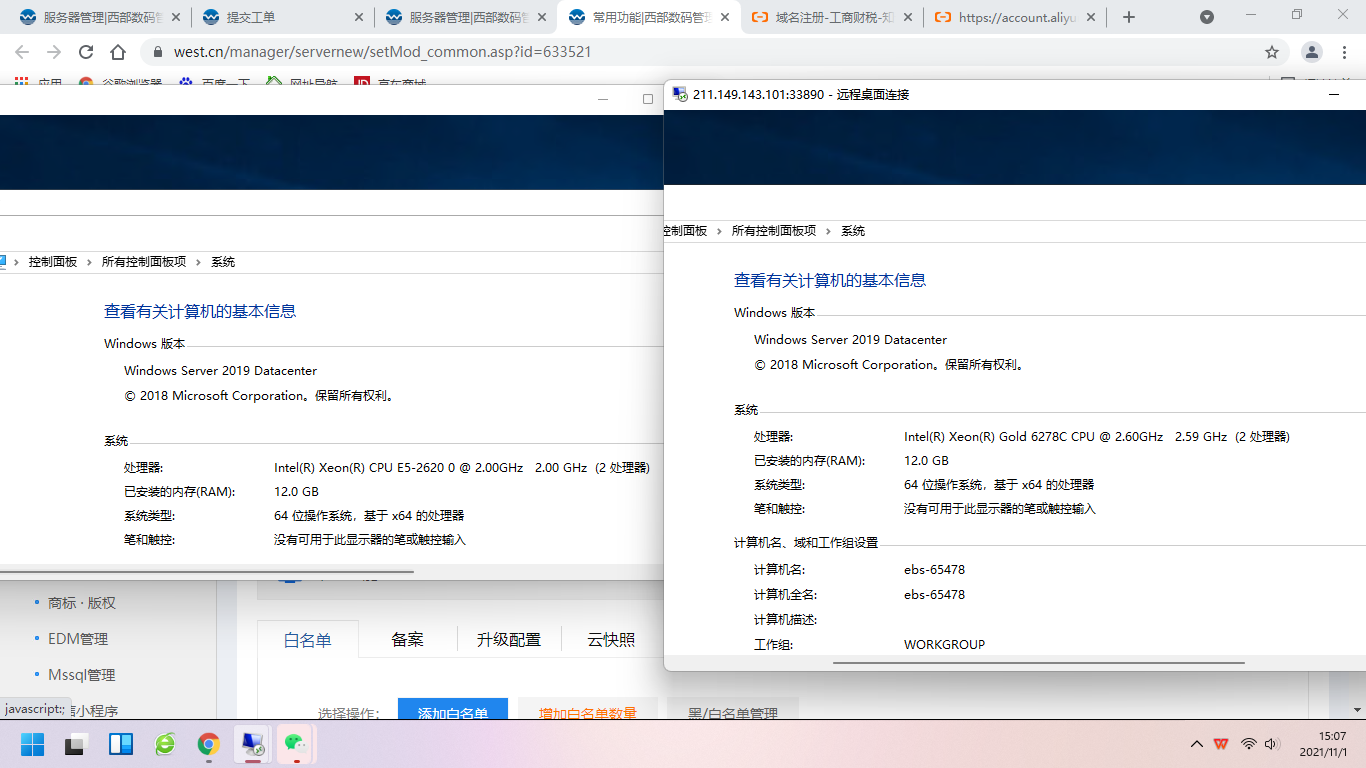Screen dimensions: 1366x768
Task: Open the volume speaker tray icon
Action: 1272,744
